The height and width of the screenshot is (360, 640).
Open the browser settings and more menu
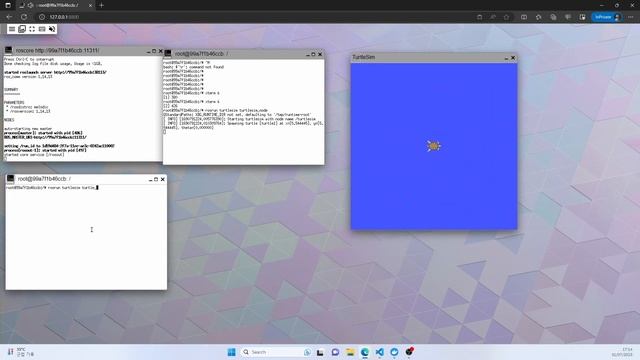click(631, 17)
